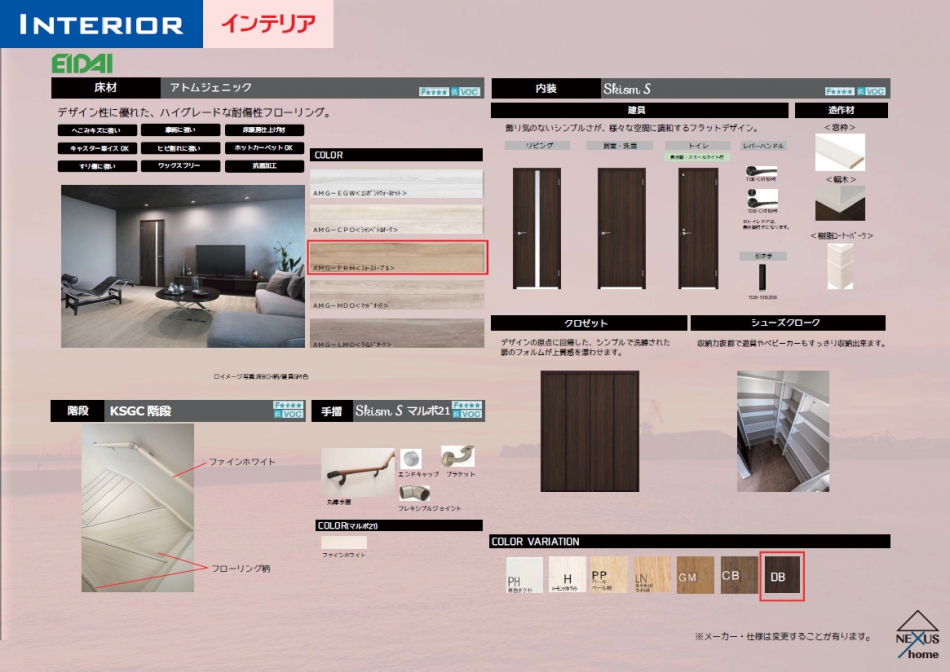Choose the GM color variation swatch
This screenshot has height=672, width=950.
696,574
